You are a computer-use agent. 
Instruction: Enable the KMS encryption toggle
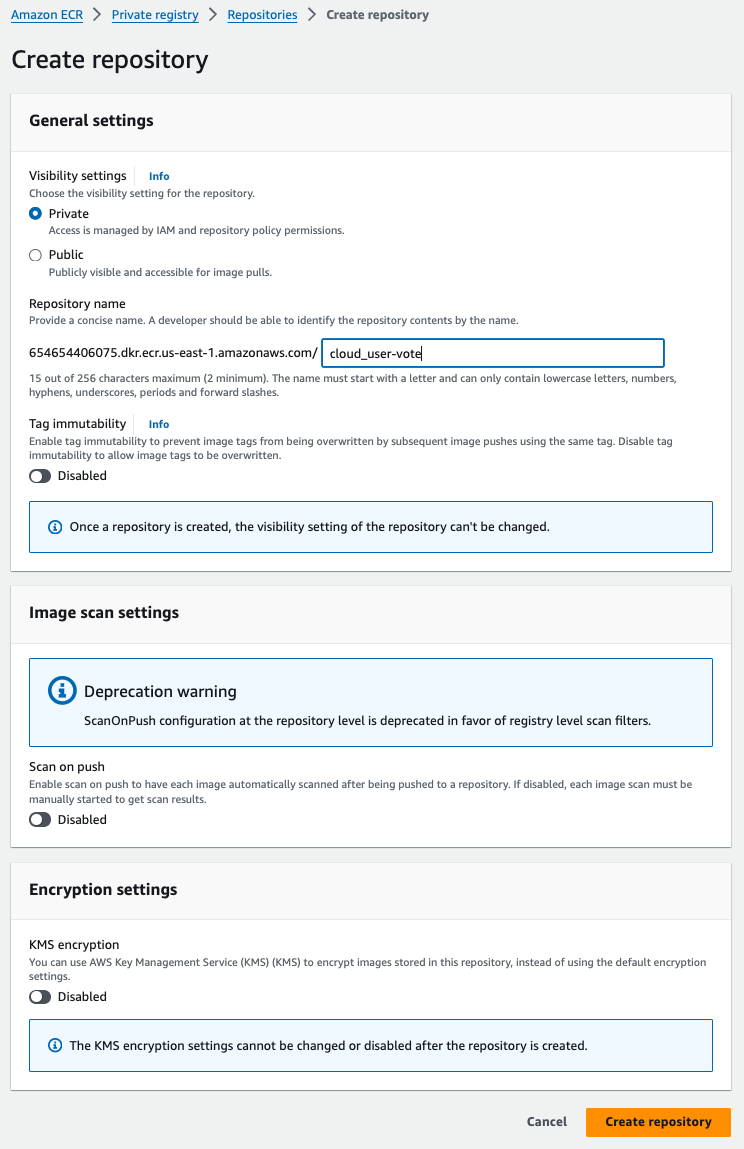pos(40,997)
